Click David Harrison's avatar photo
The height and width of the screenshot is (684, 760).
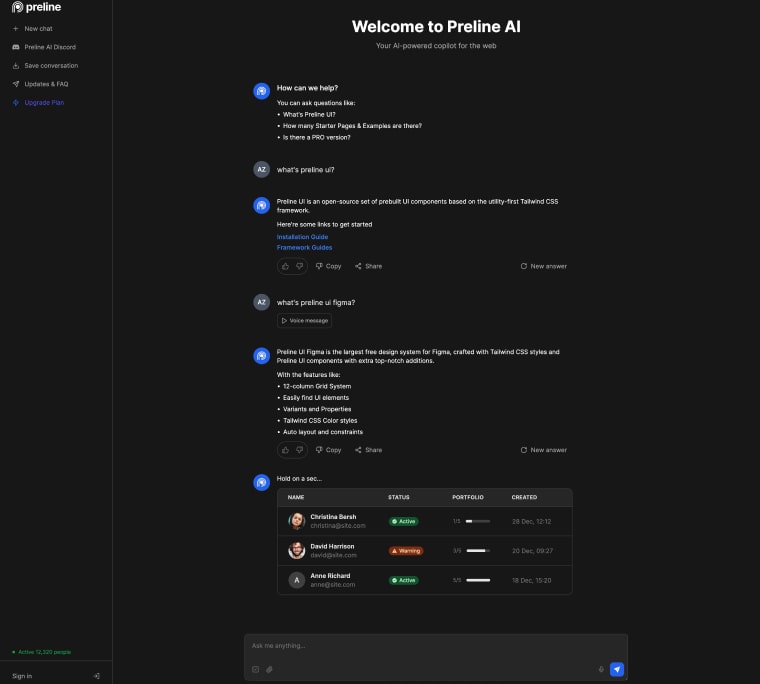(297, 551)
